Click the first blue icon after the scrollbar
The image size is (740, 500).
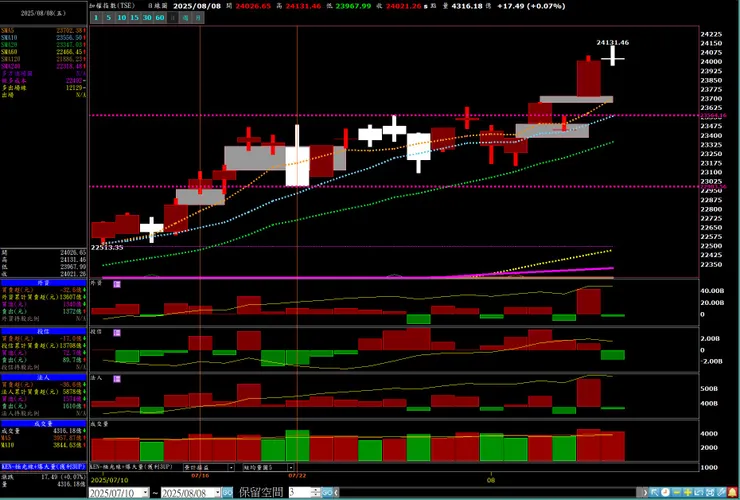coord(655,493)
